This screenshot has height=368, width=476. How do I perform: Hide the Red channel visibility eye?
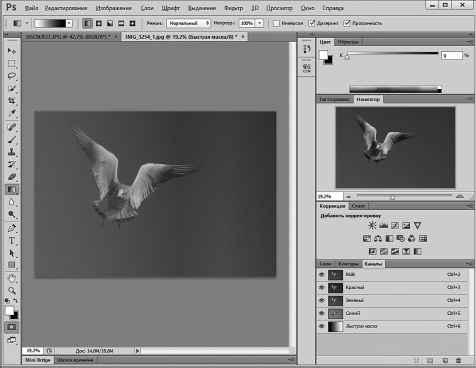[x=322, y=287]
